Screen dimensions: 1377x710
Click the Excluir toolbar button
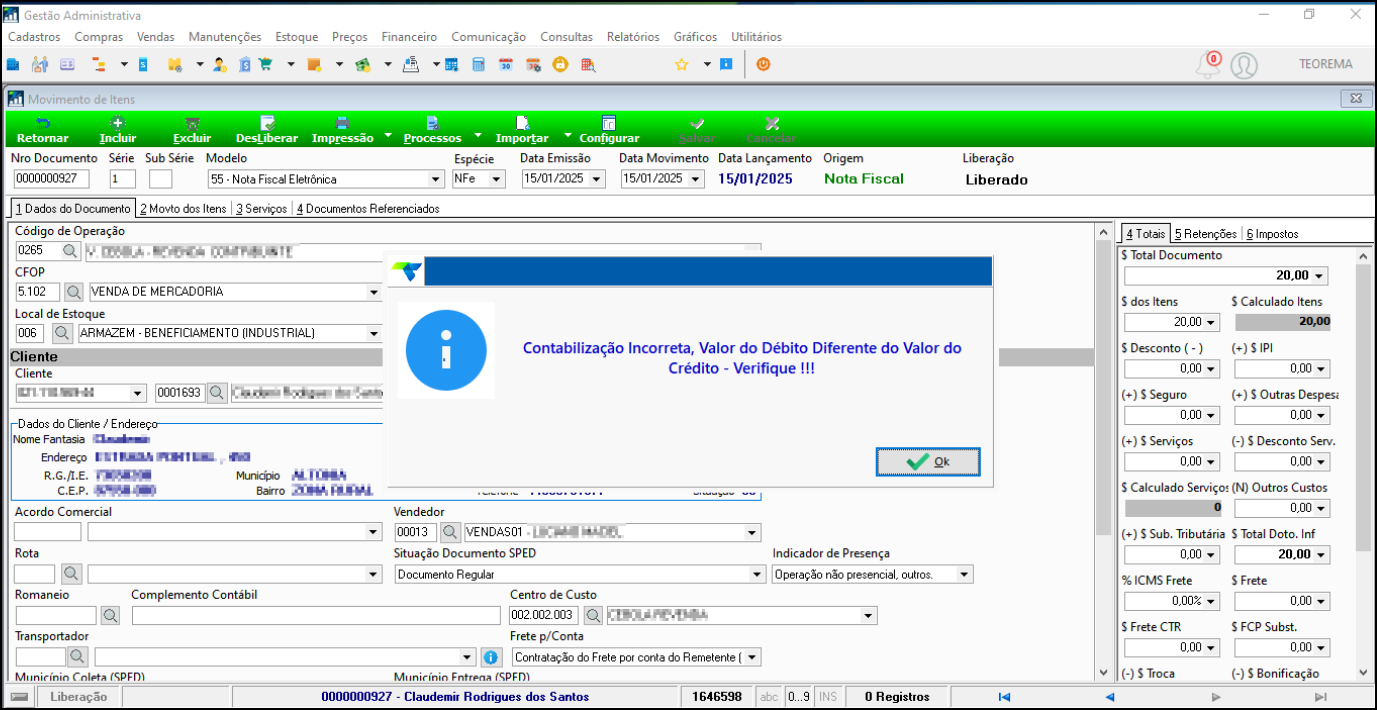point(192,130)
